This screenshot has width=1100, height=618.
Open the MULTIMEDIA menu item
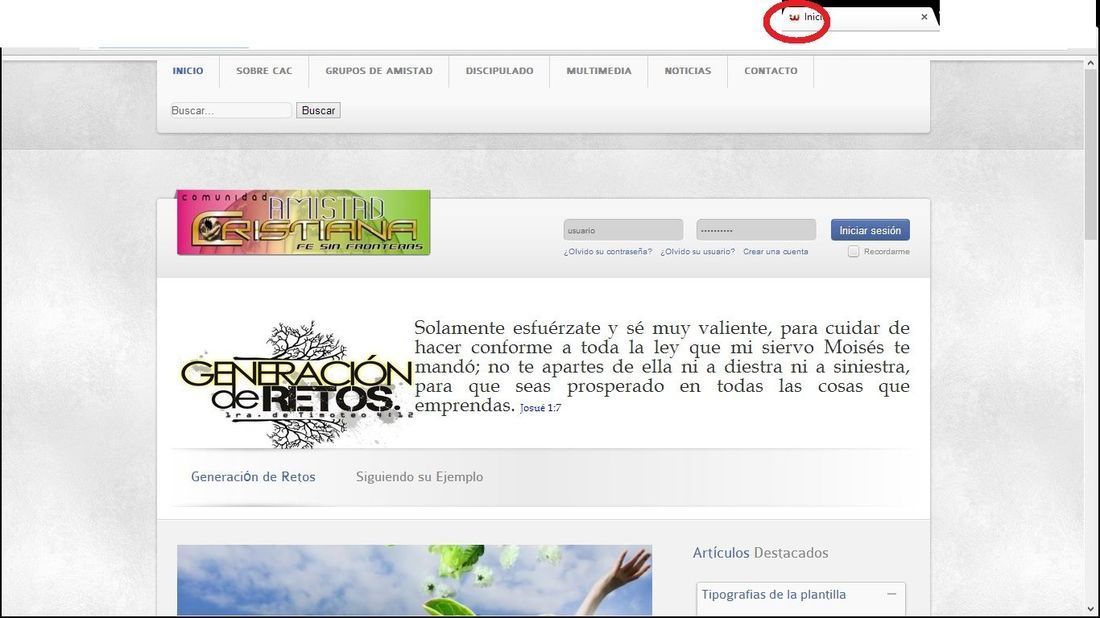click(x=598, y=71)
